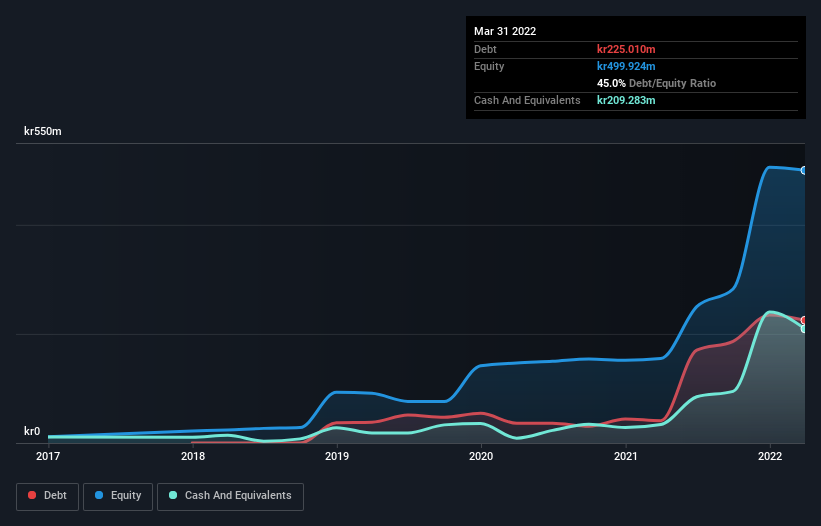Image resolution: width=821 pixels, height=526 pixels.
Task: Select the 2021 x-axis label
Action: [626, 456]
